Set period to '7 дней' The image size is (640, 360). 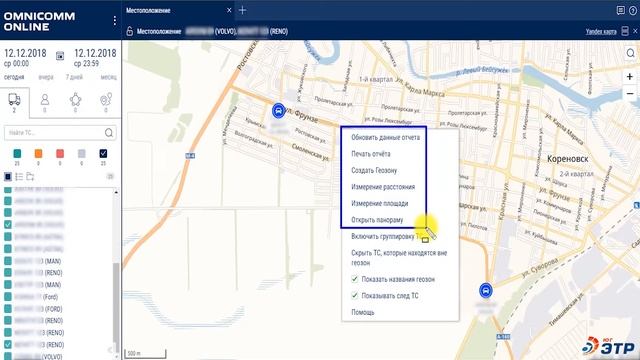tap(74, 77)
